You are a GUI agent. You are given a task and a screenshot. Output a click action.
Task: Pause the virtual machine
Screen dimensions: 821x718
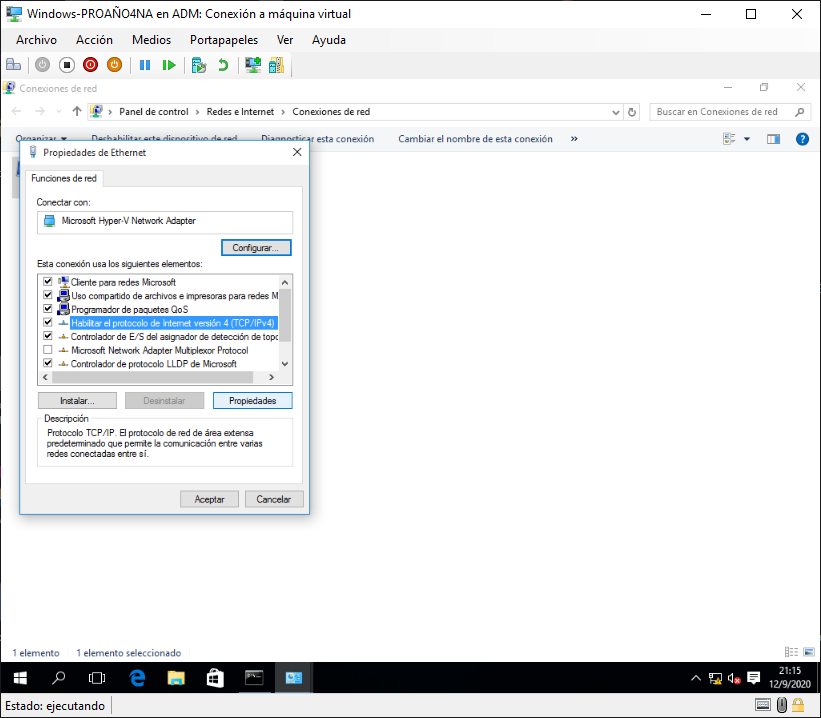pos(145,65)
